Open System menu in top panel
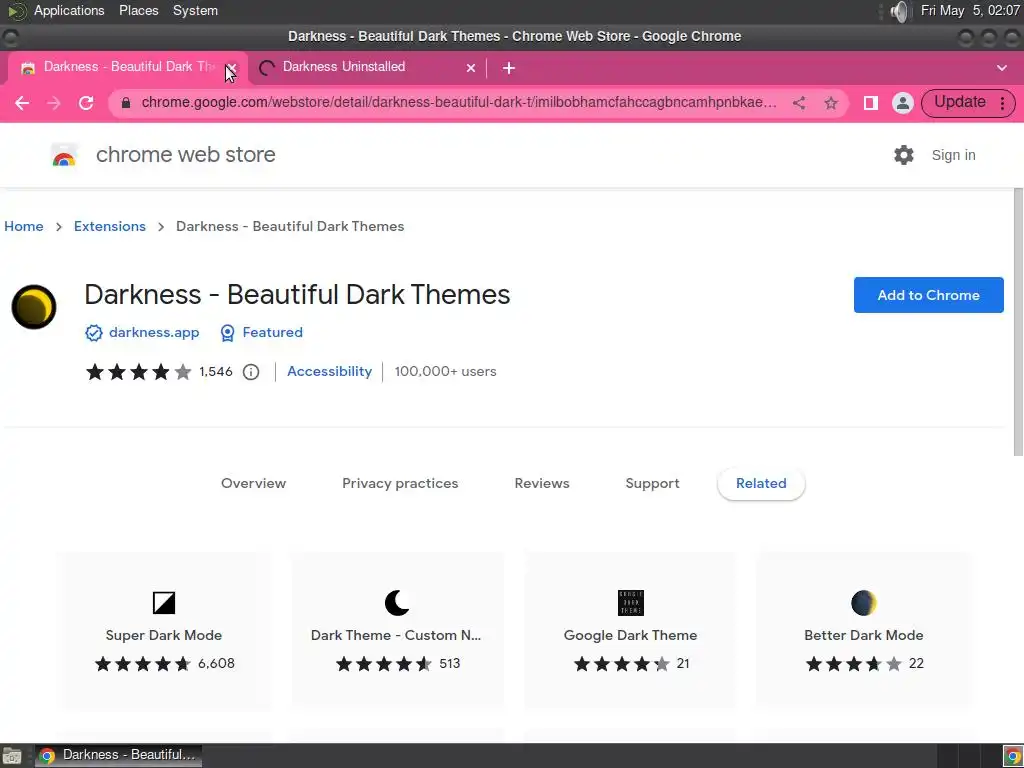1024x768 pixels. [x=195, y=10]
